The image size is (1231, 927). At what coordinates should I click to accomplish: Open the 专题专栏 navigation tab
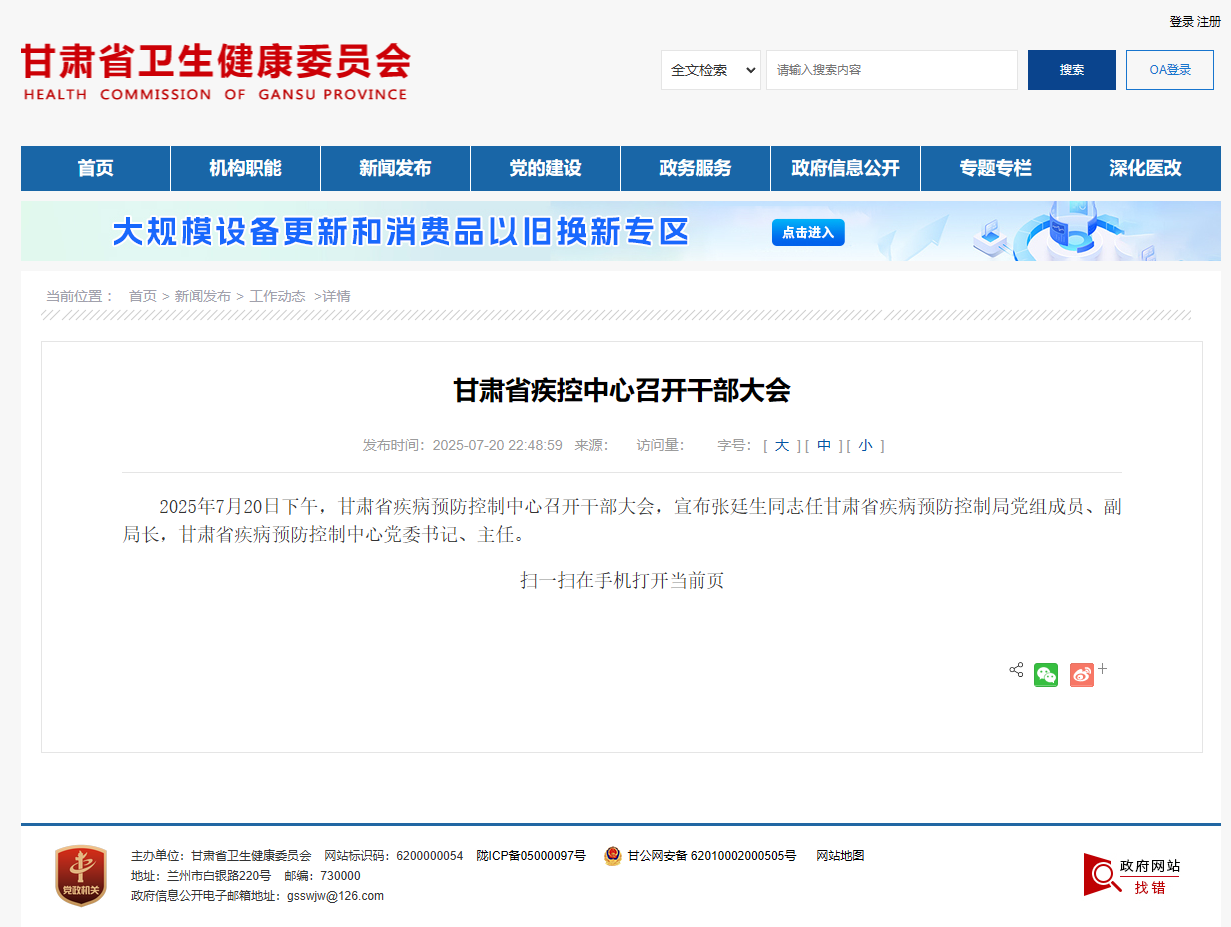pos(995,168)
